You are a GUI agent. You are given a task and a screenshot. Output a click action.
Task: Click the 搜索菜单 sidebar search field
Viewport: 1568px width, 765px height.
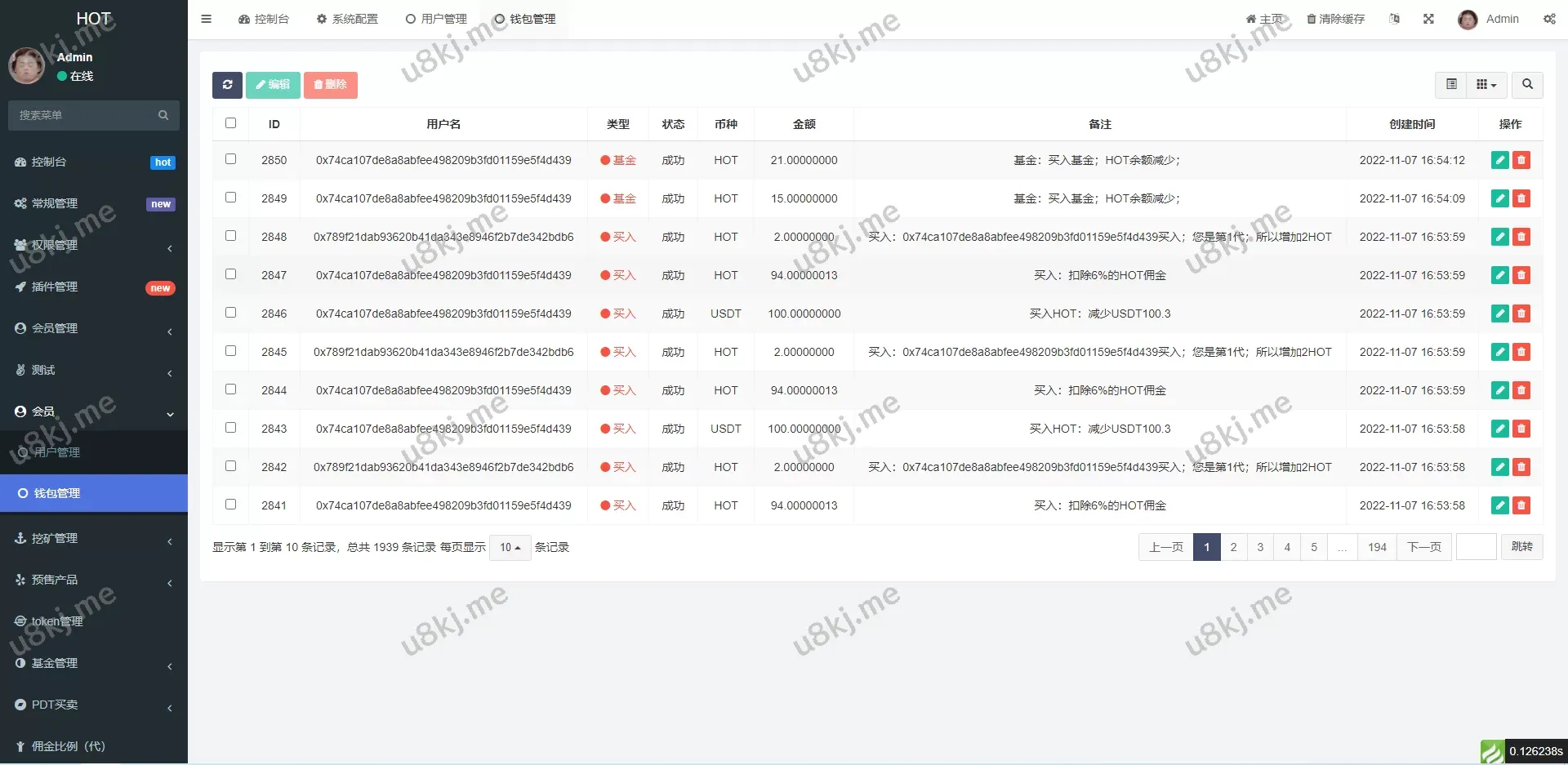(86, 116)
